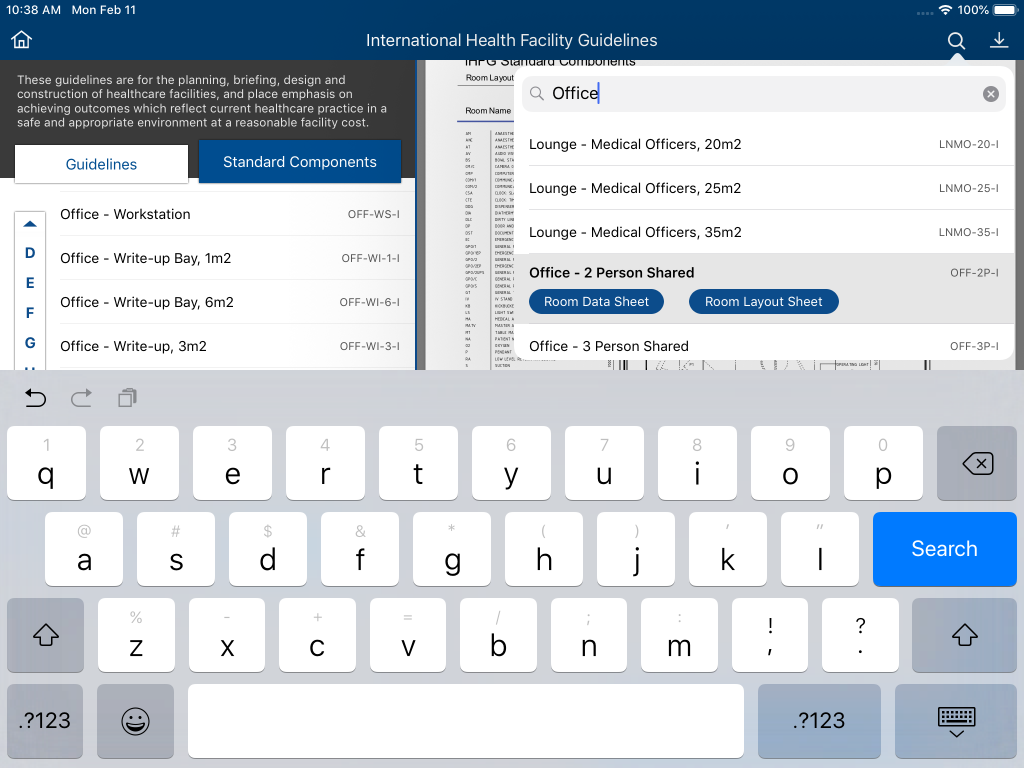Tap the h key
The image size is (1024, 768).
544,549
